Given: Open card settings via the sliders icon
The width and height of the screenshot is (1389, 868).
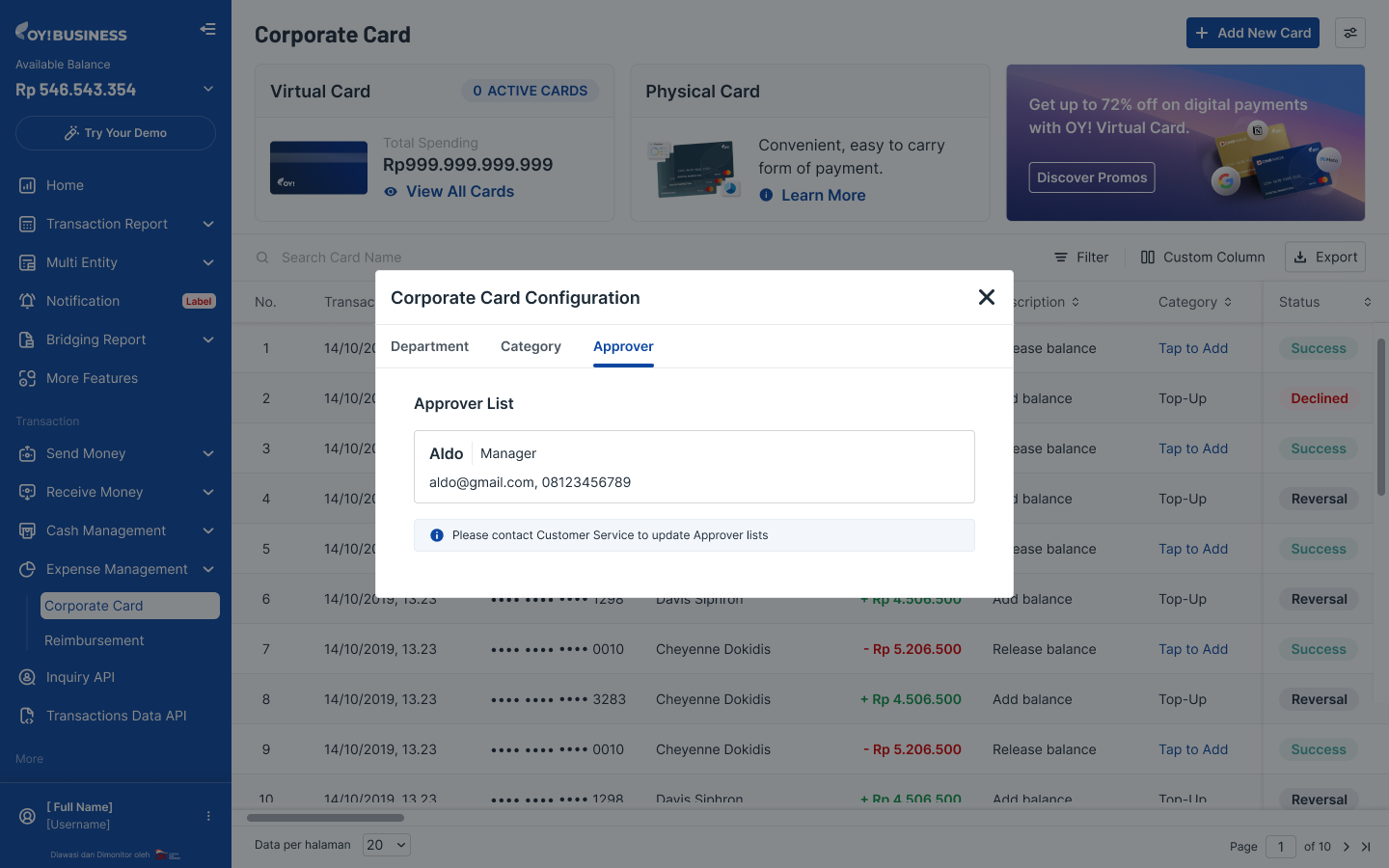Looking at the screenshot, I should (1349, 33).
